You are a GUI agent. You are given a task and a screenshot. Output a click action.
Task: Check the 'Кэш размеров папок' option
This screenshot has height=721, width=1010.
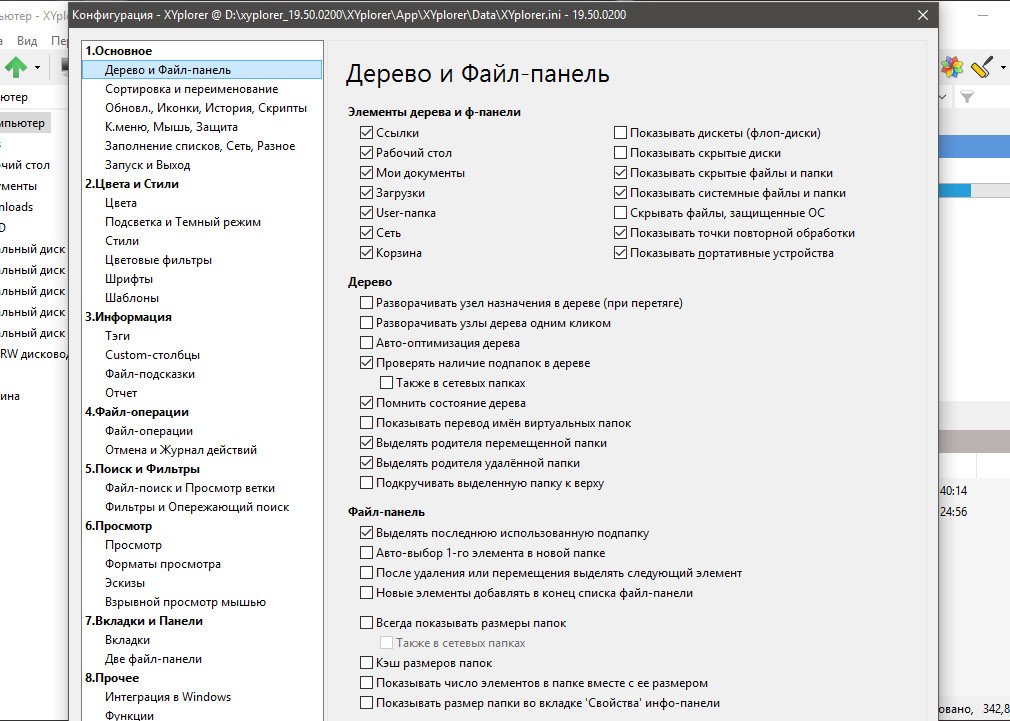tap(367, 663)
